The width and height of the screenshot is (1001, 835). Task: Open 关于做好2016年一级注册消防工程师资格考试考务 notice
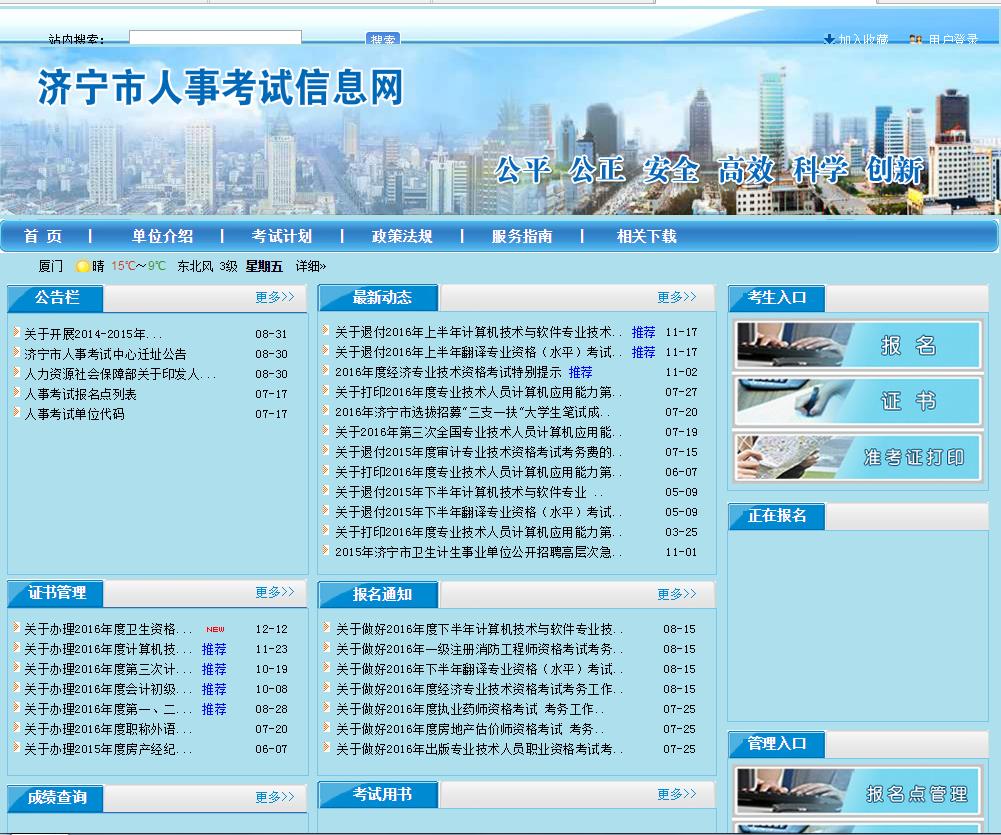479,649
